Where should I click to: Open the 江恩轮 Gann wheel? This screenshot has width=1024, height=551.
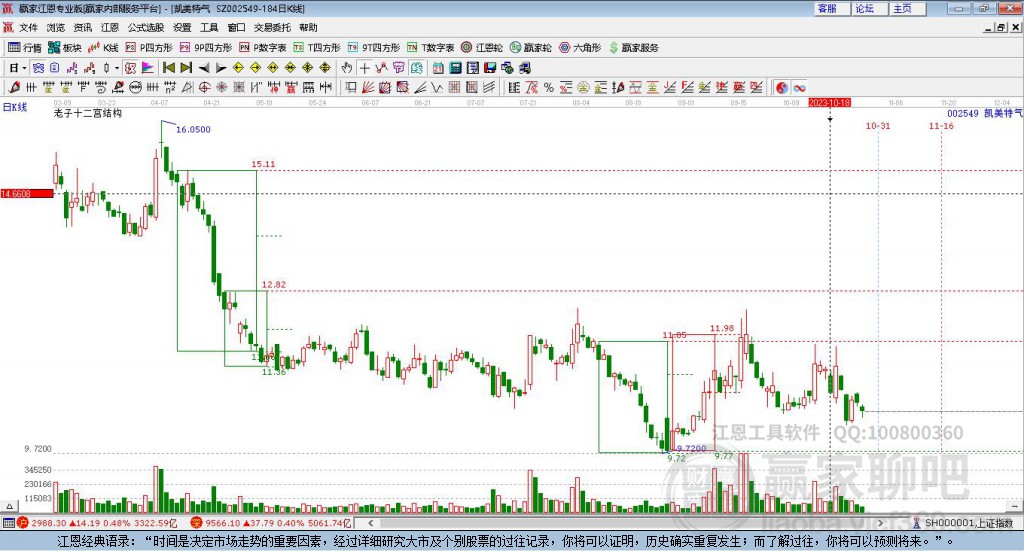point(482,48)
